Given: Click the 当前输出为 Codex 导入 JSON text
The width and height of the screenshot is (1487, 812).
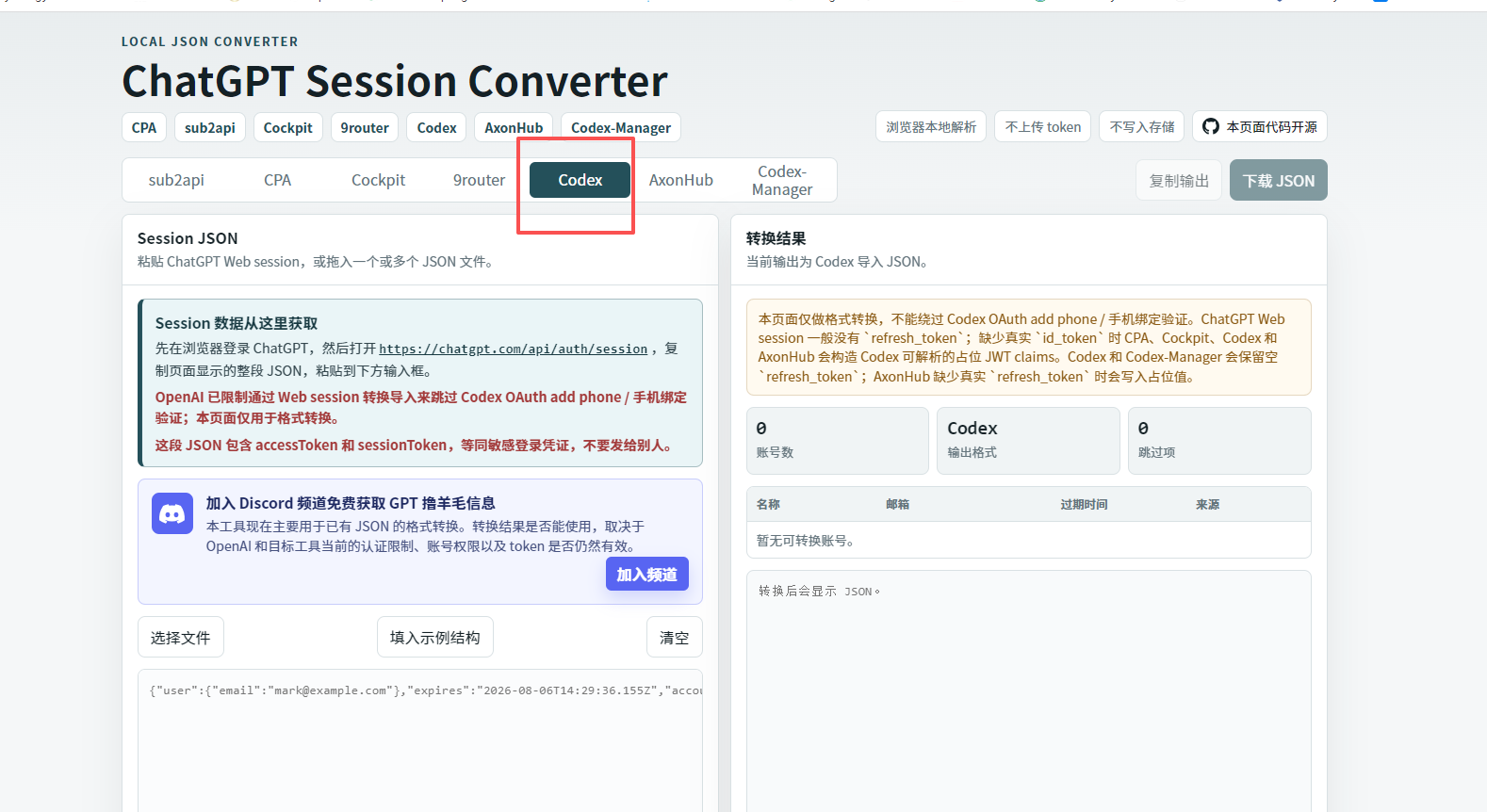Looking at the screenshot, I should (837, 262).
